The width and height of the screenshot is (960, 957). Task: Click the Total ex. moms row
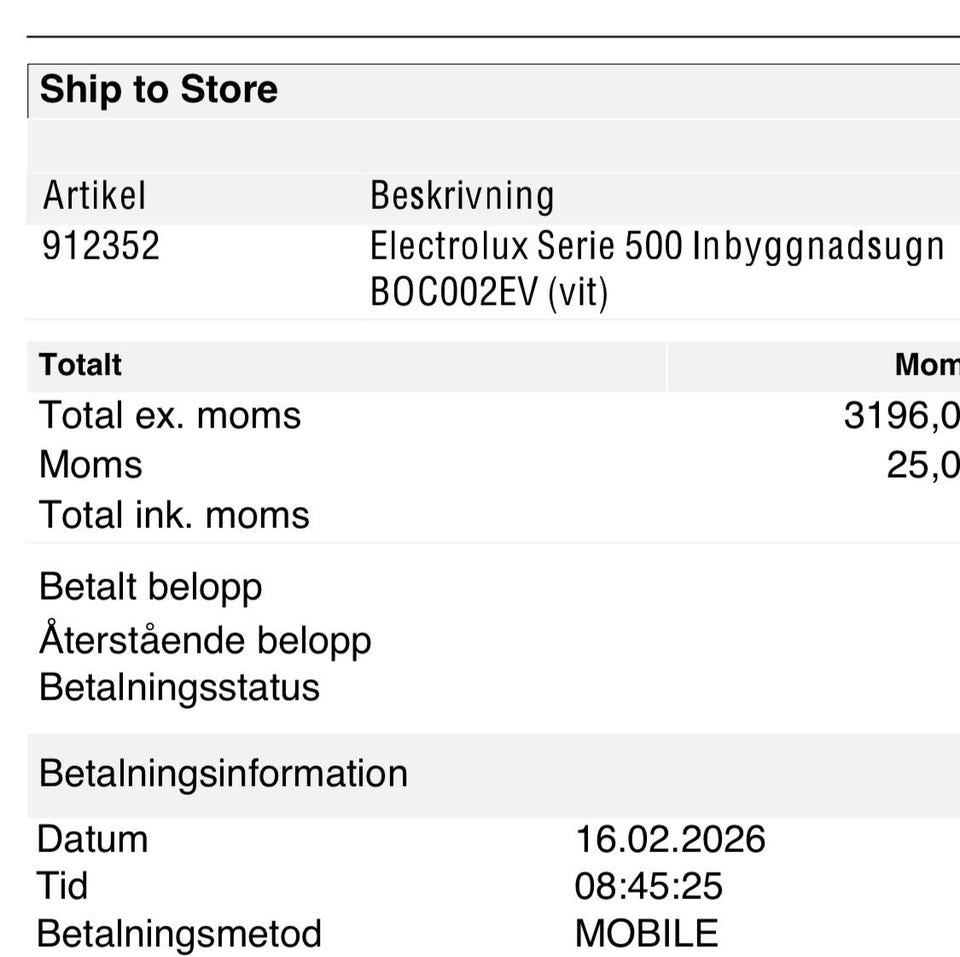click(x=170, y=415)
